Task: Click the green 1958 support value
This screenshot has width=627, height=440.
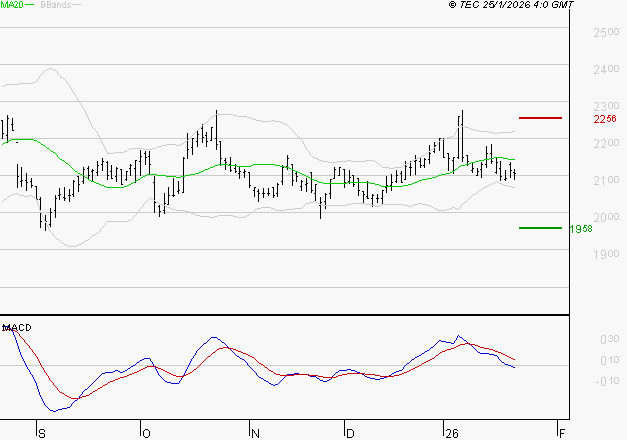Action: point(581,229)
